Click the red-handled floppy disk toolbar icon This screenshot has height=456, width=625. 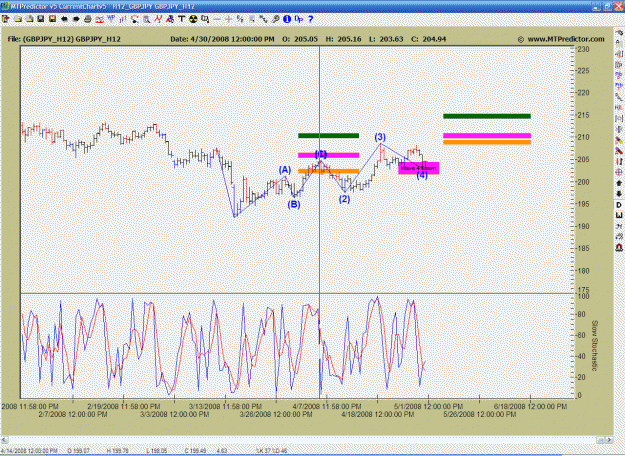click(52, 19)
